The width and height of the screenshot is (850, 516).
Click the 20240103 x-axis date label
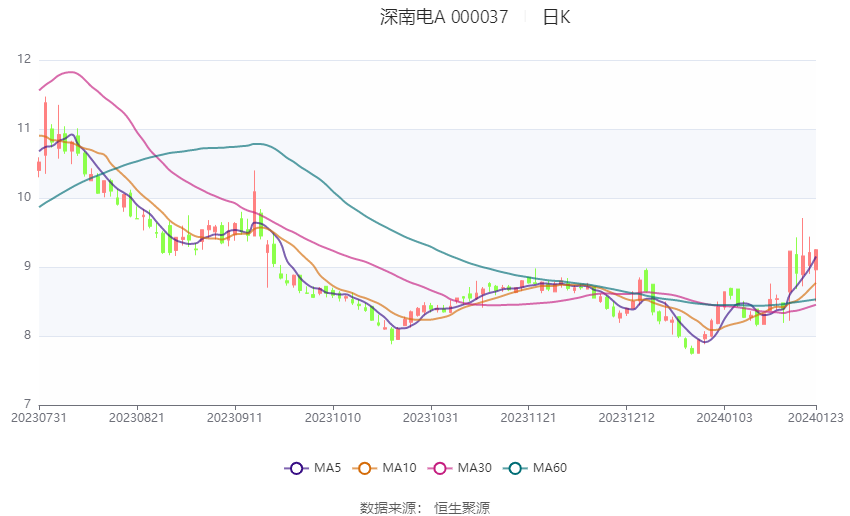click(x=724, y=418)
